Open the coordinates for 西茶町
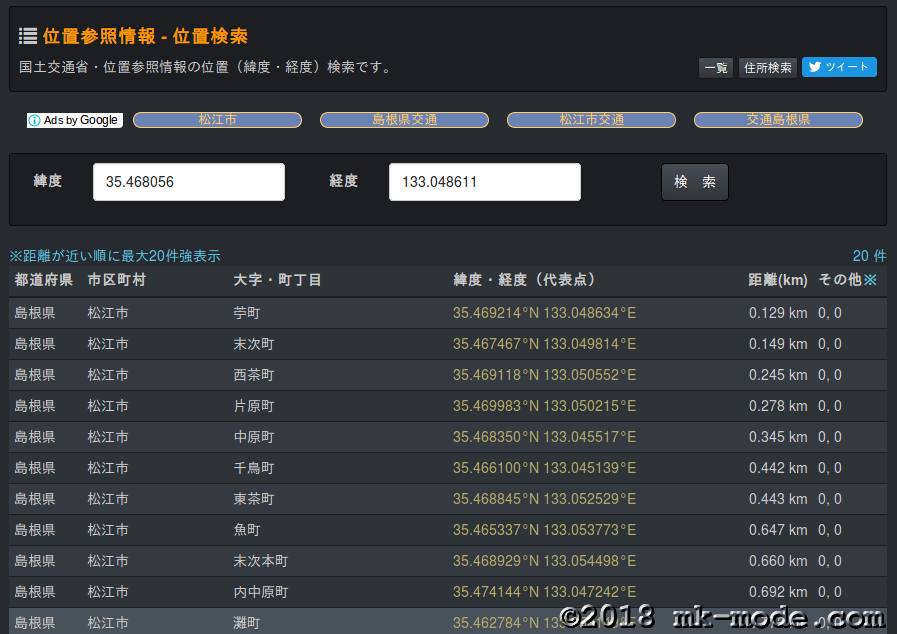 click(544, 375)
